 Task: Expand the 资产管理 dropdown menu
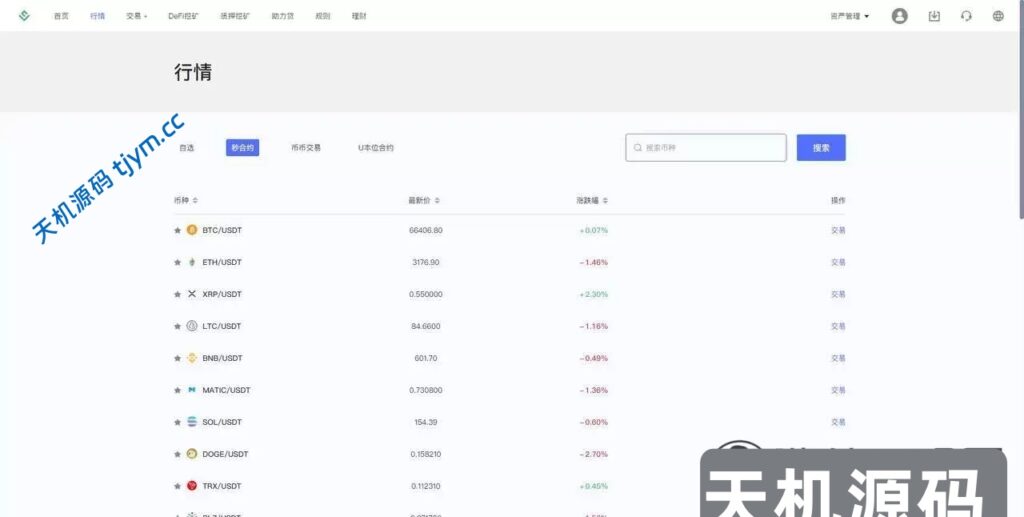point(849,16)
